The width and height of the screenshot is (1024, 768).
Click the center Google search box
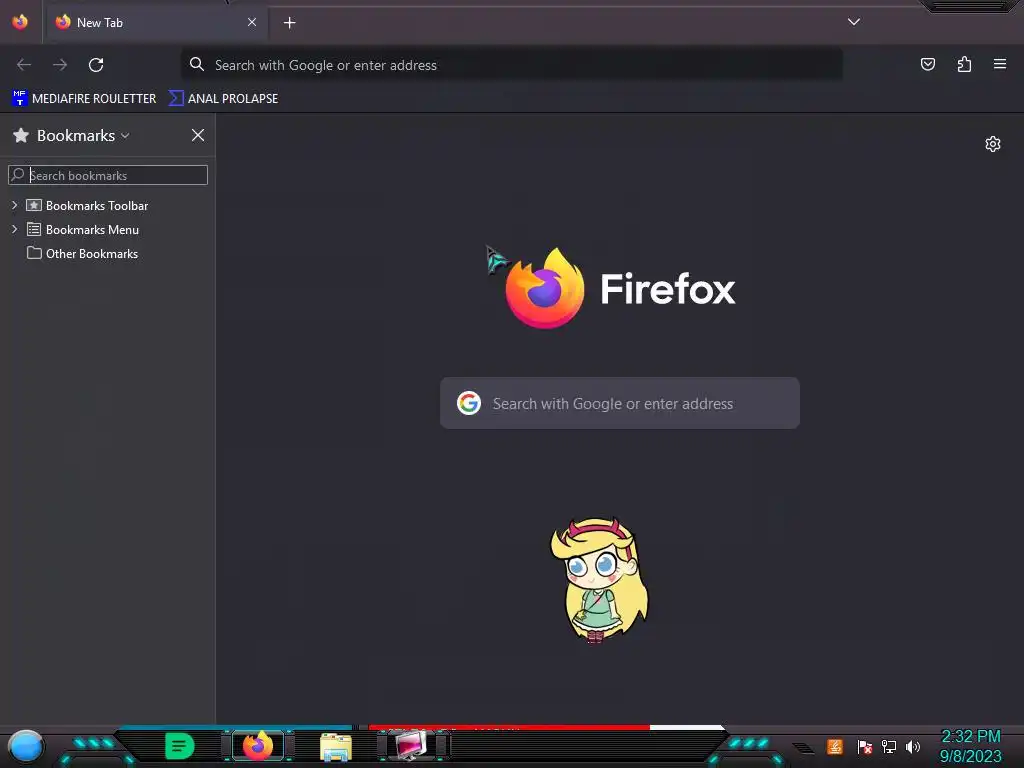tap(620, 403)
